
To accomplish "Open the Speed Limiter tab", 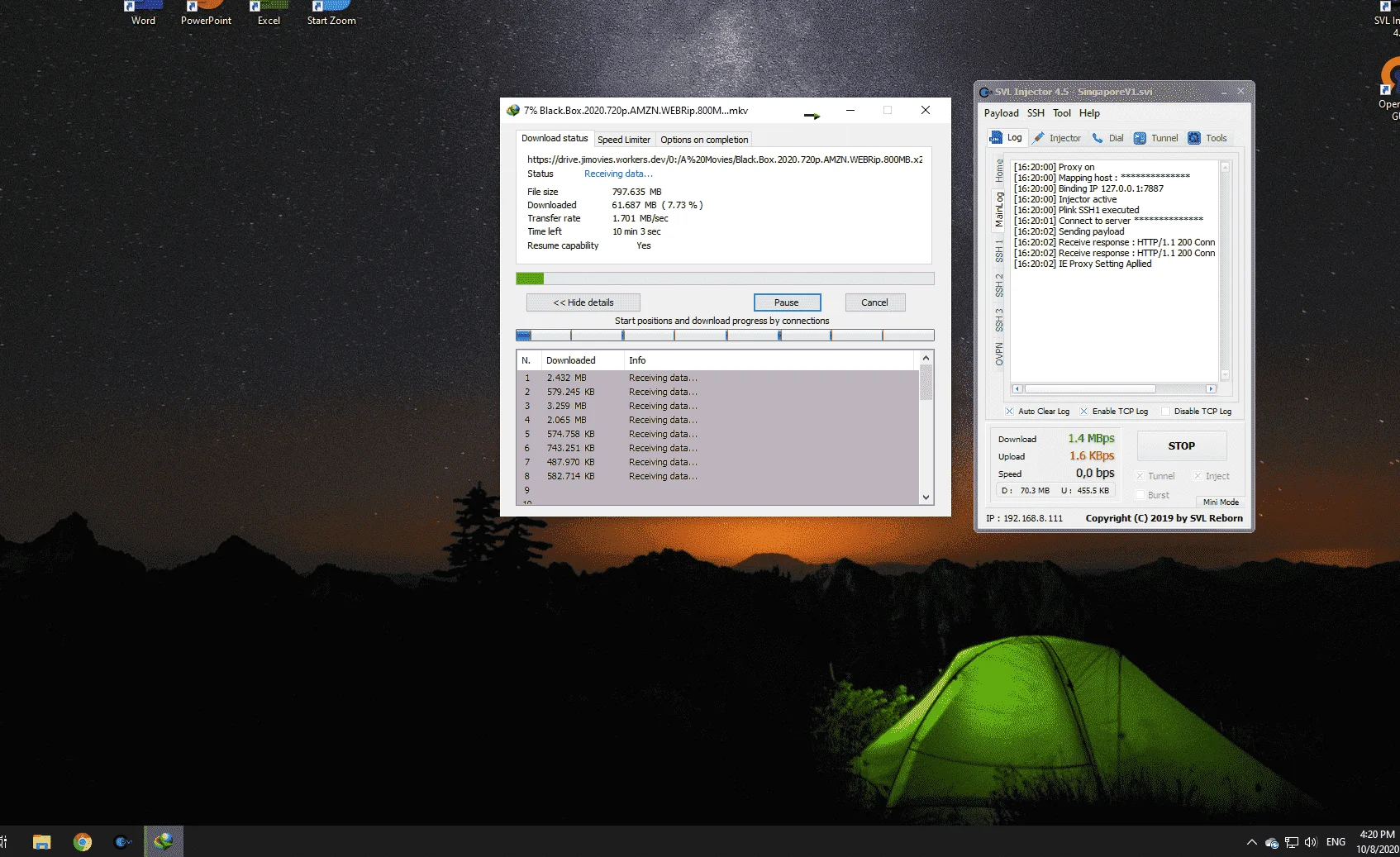I will pos(624,140).
